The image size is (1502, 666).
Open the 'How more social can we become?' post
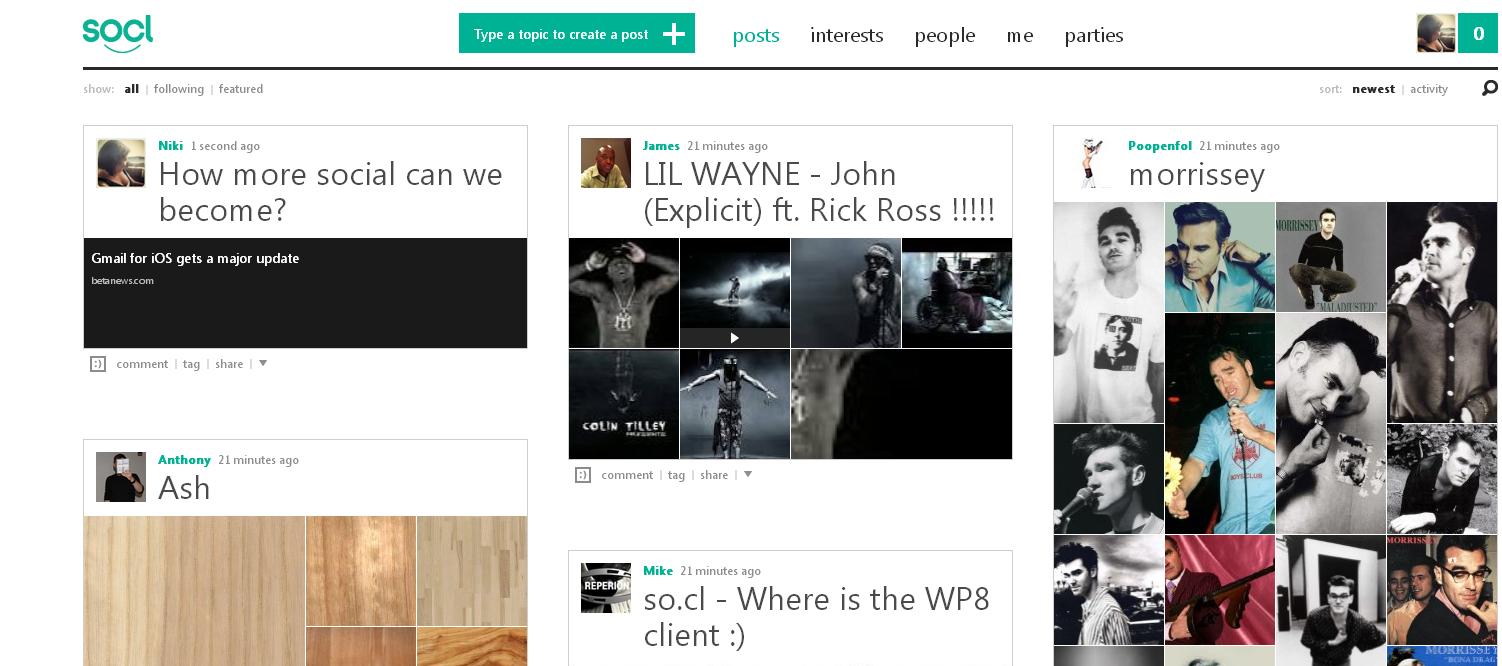(x=330, y=192)
